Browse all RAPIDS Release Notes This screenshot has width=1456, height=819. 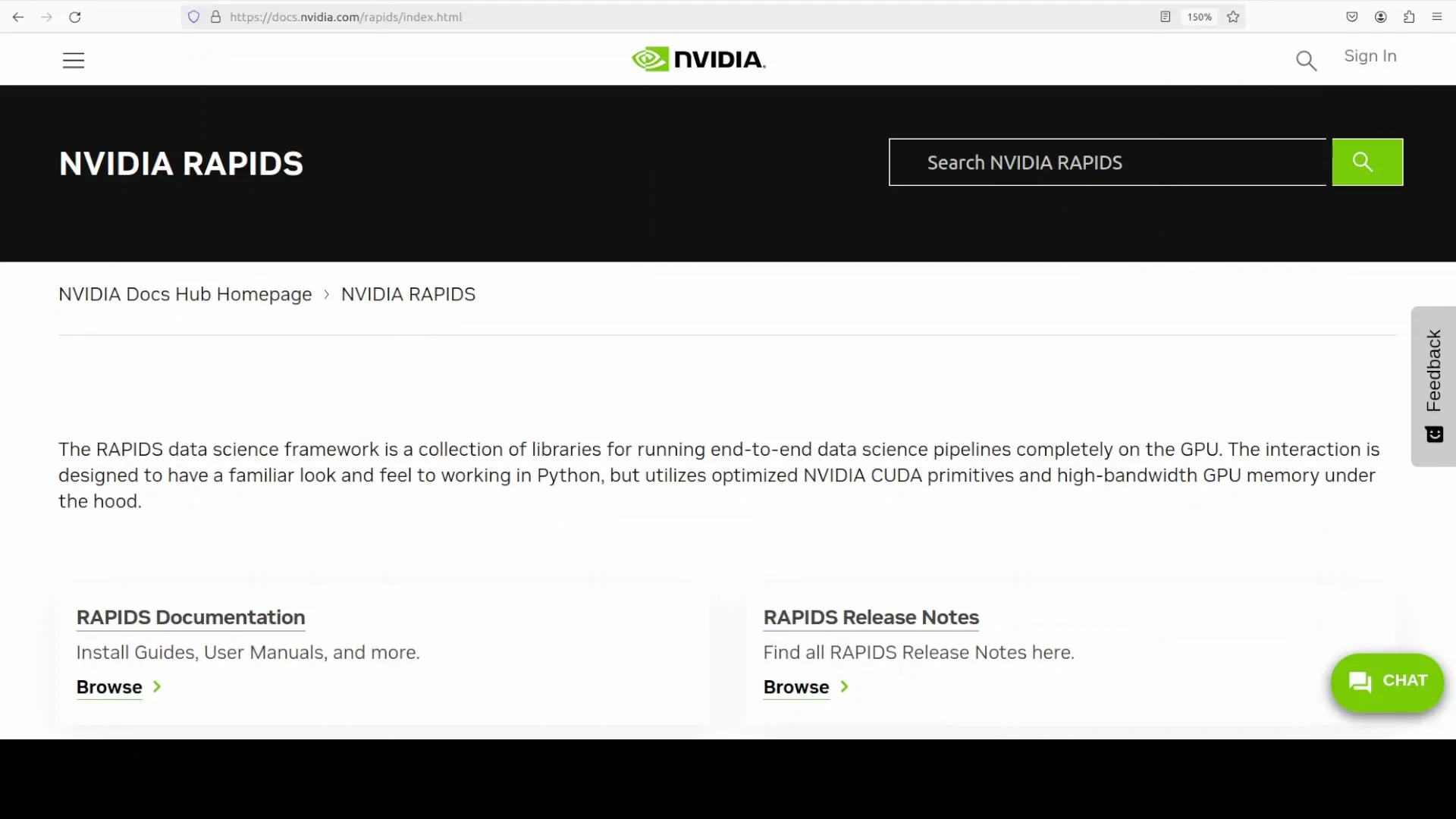[x=796, y=687]
